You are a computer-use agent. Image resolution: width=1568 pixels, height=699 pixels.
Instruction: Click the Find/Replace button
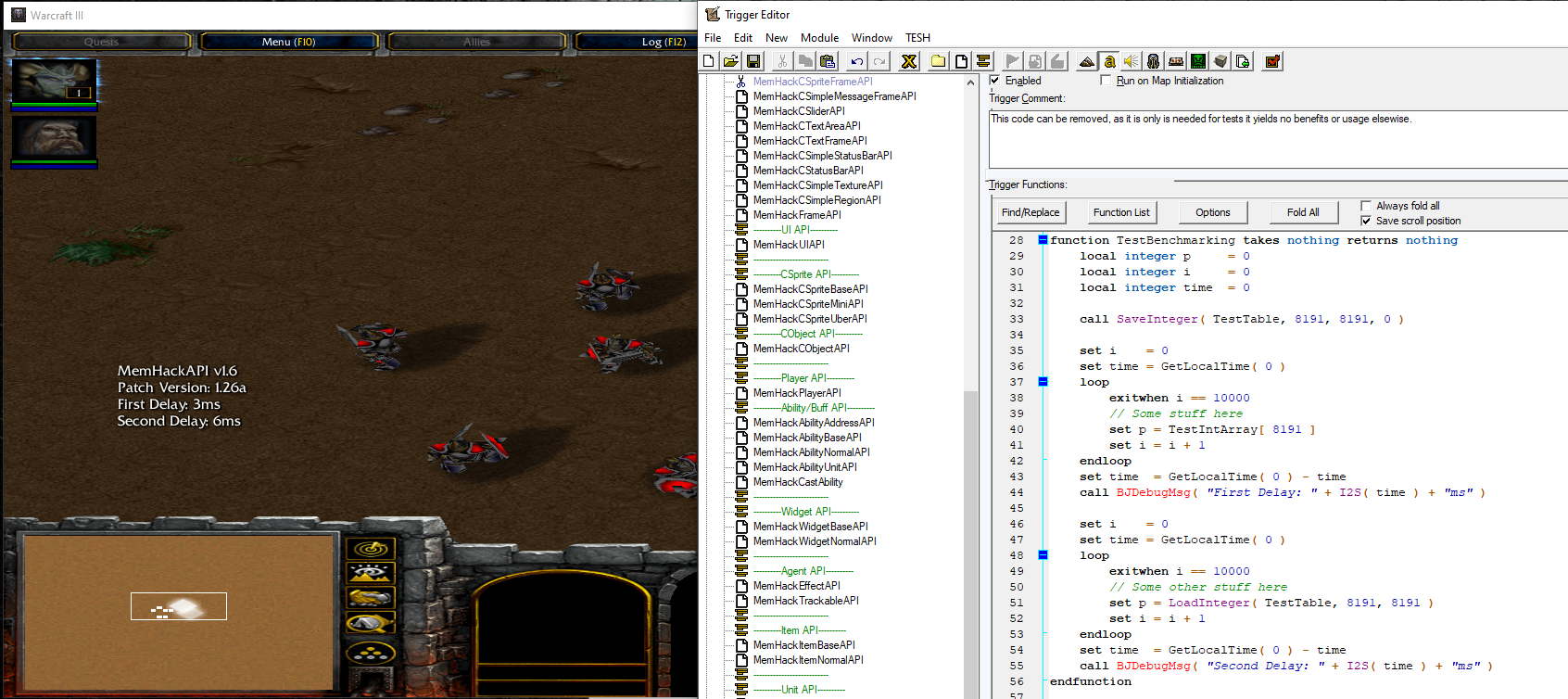pos(1031,212)
